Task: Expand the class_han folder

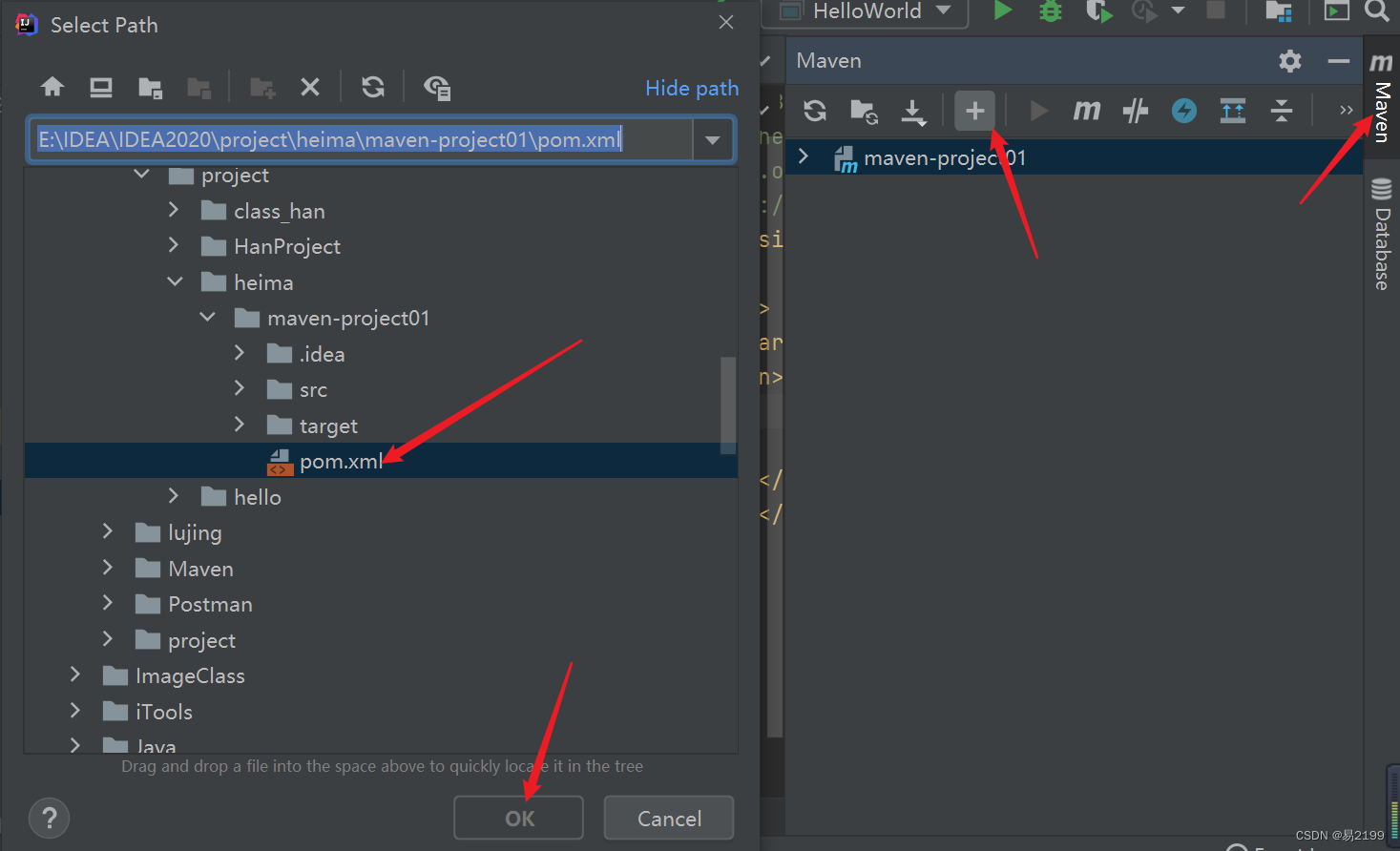Action: click(x=174, y=210)
